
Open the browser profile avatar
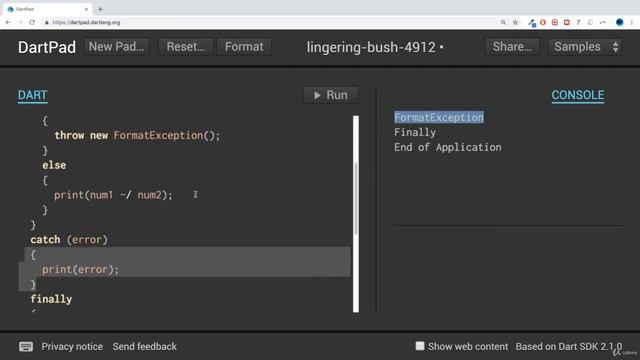(620, 22)
